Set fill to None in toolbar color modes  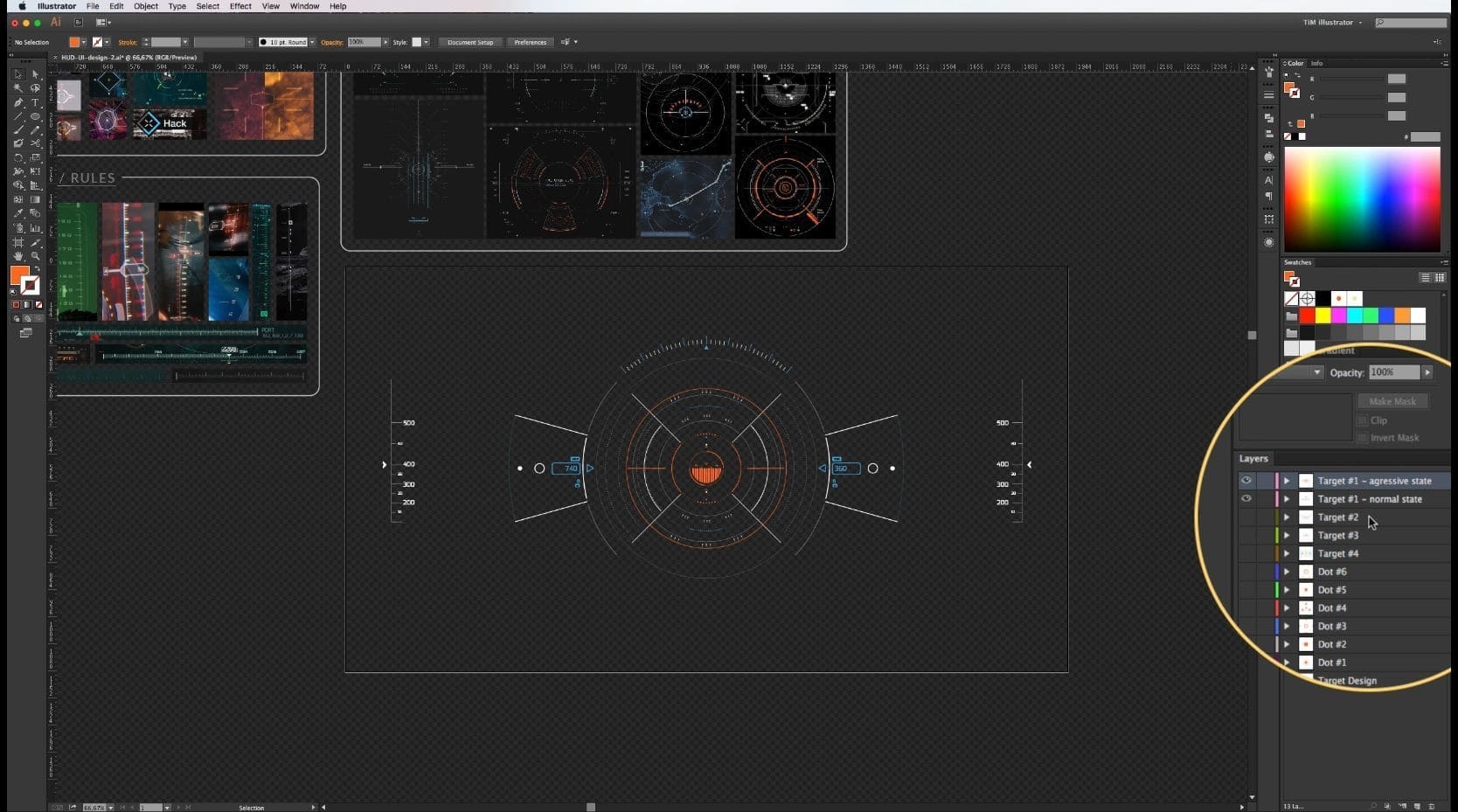click(38, 305)
